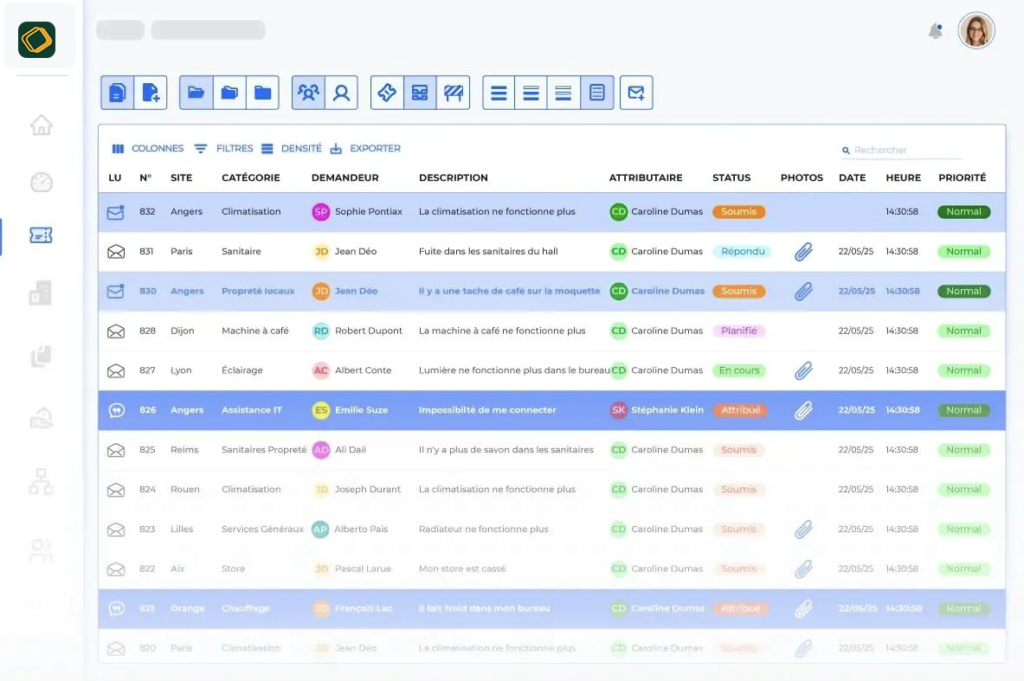
Task: Select the open folder filter icon
Action: [196, 93]
